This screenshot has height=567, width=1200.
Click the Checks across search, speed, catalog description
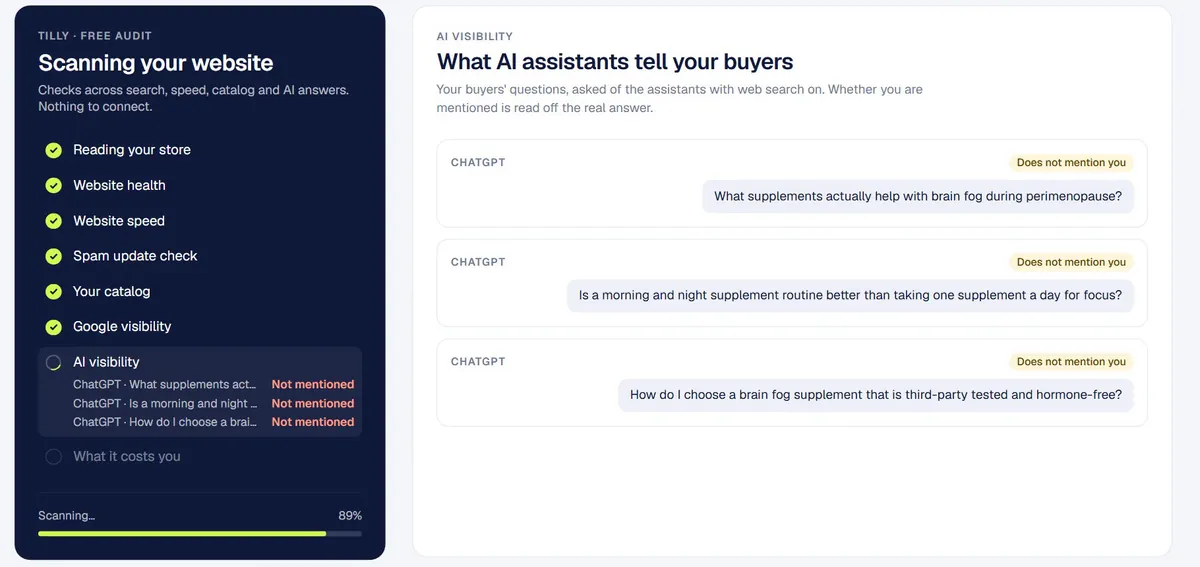click(193, 98)
